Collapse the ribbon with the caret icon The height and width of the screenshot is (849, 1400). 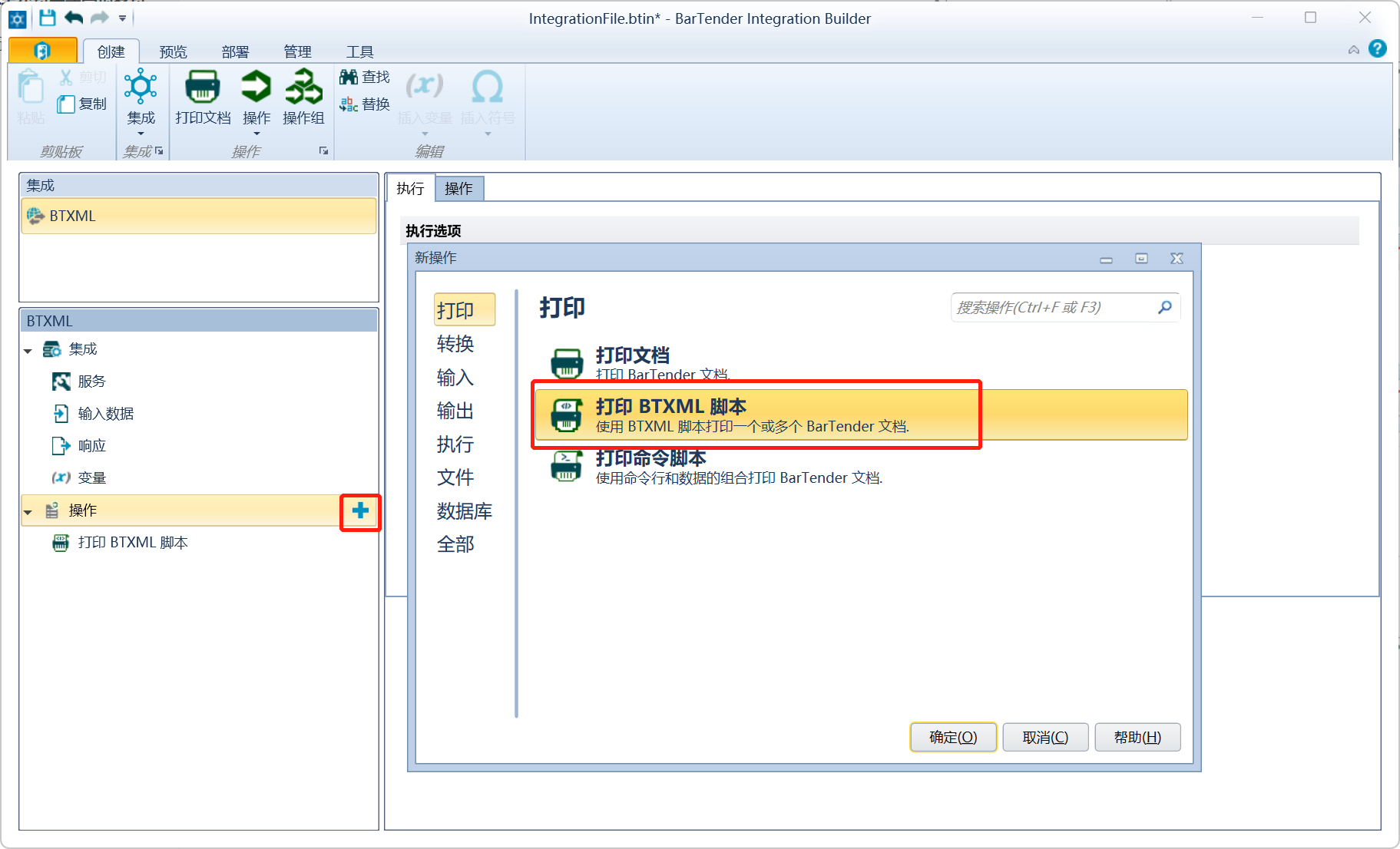tap(1354, 50)
